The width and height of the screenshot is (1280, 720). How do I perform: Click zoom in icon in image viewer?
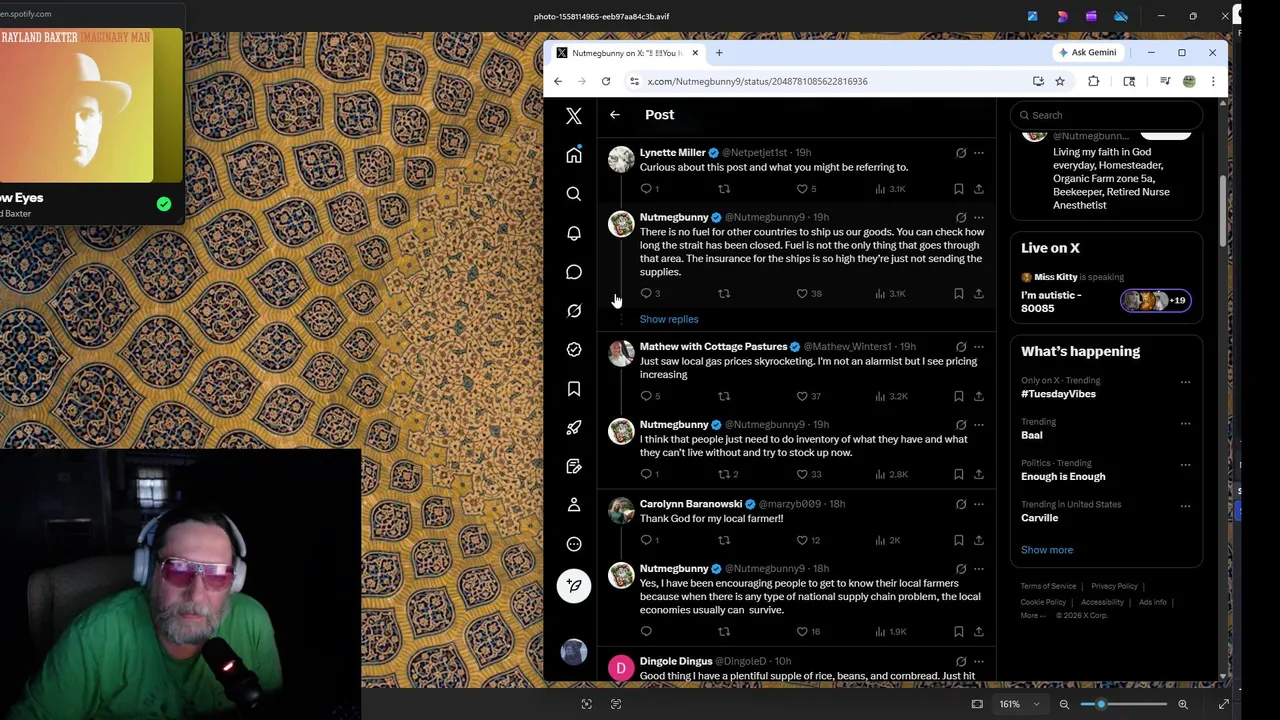click(x=1183, y=704)
